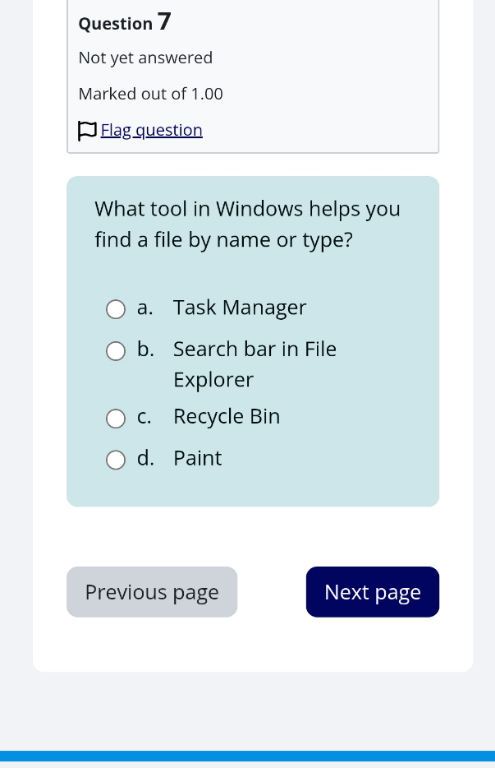Viewport: 495px width, 768px height.
Task: Click the 'Not yet answered' status text
Action: pyautogui.click(x=145, y=58)
